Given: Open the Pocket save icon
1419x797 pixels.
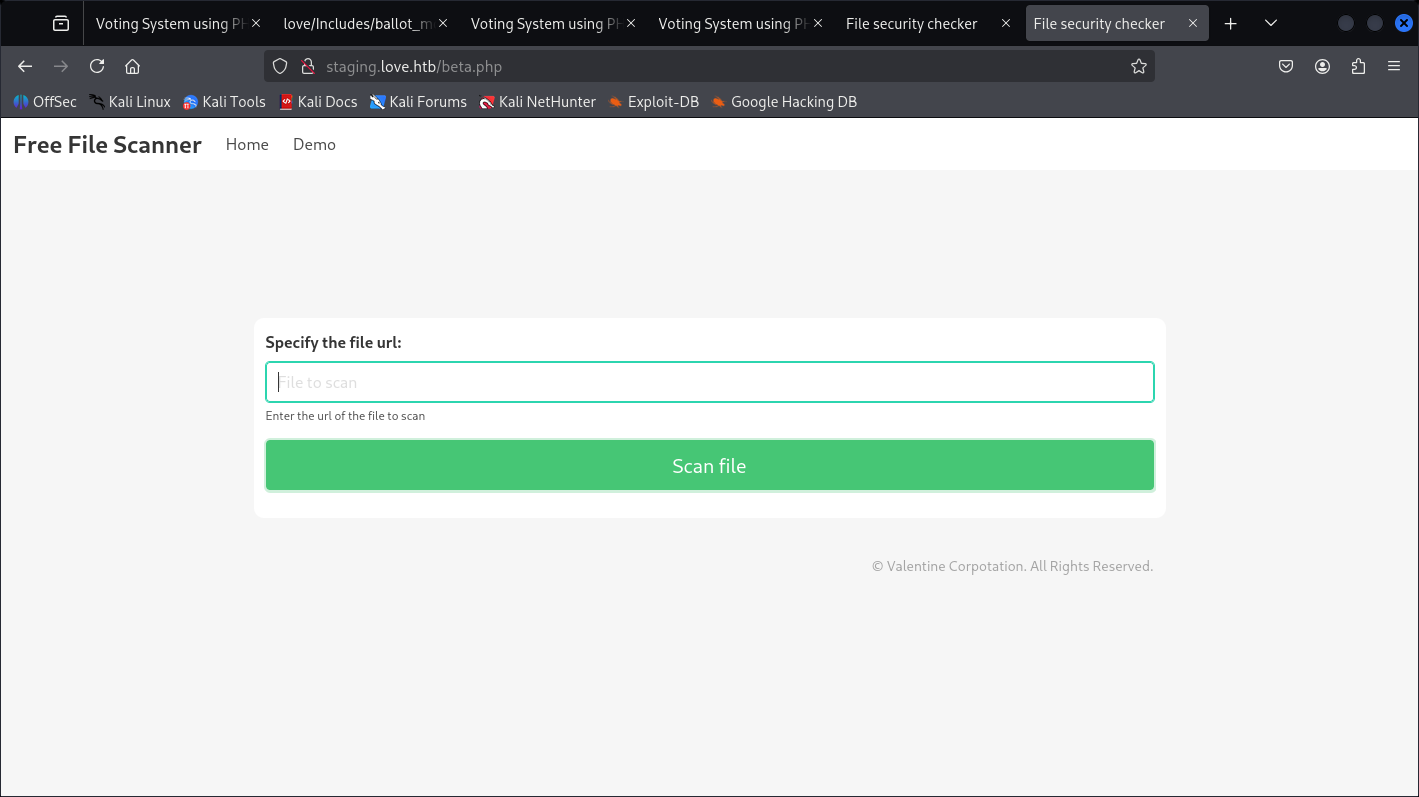Looking at the screenshot, I should (1286, 66).
